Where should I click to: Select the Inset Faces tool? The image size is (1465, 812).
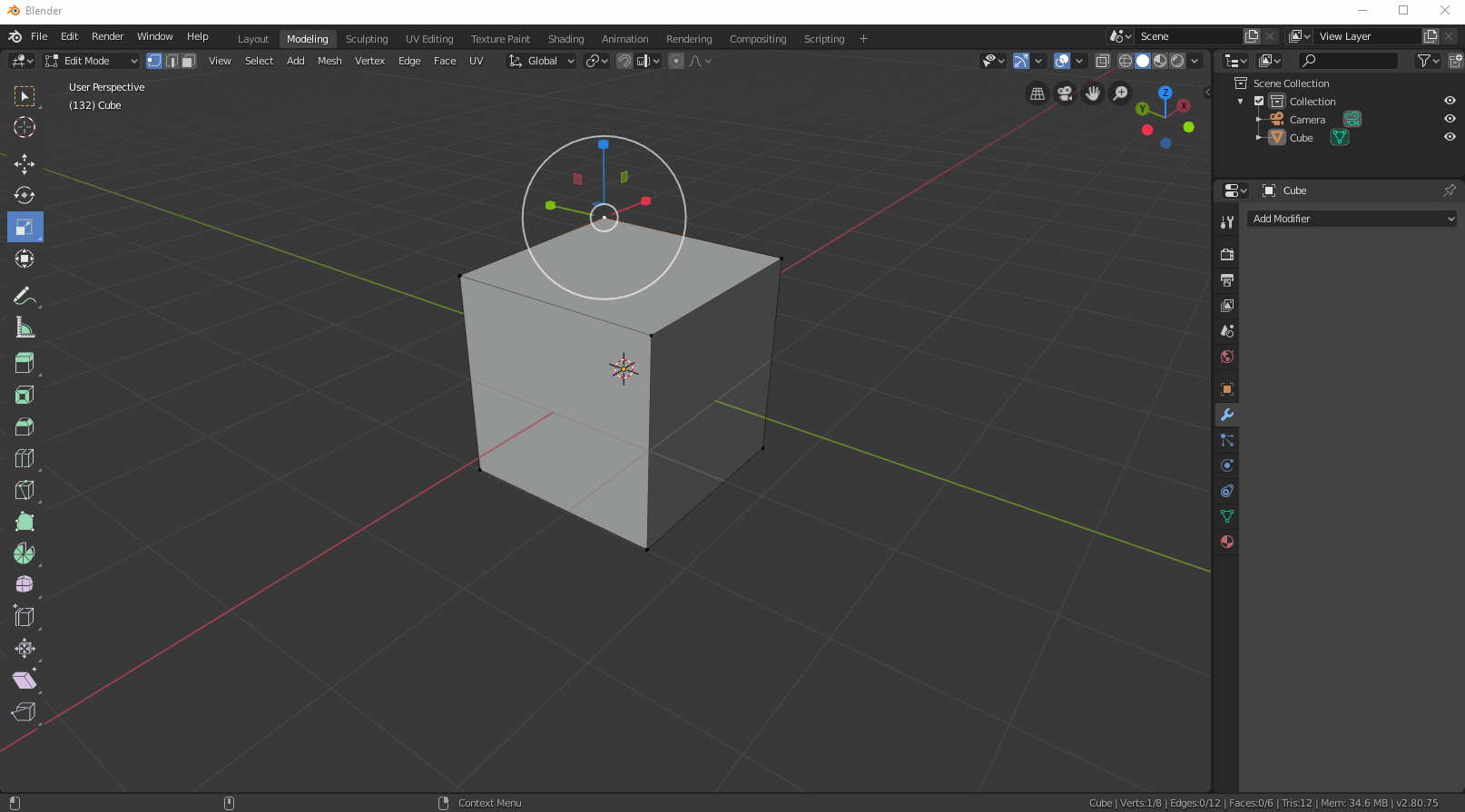(25, 395)
